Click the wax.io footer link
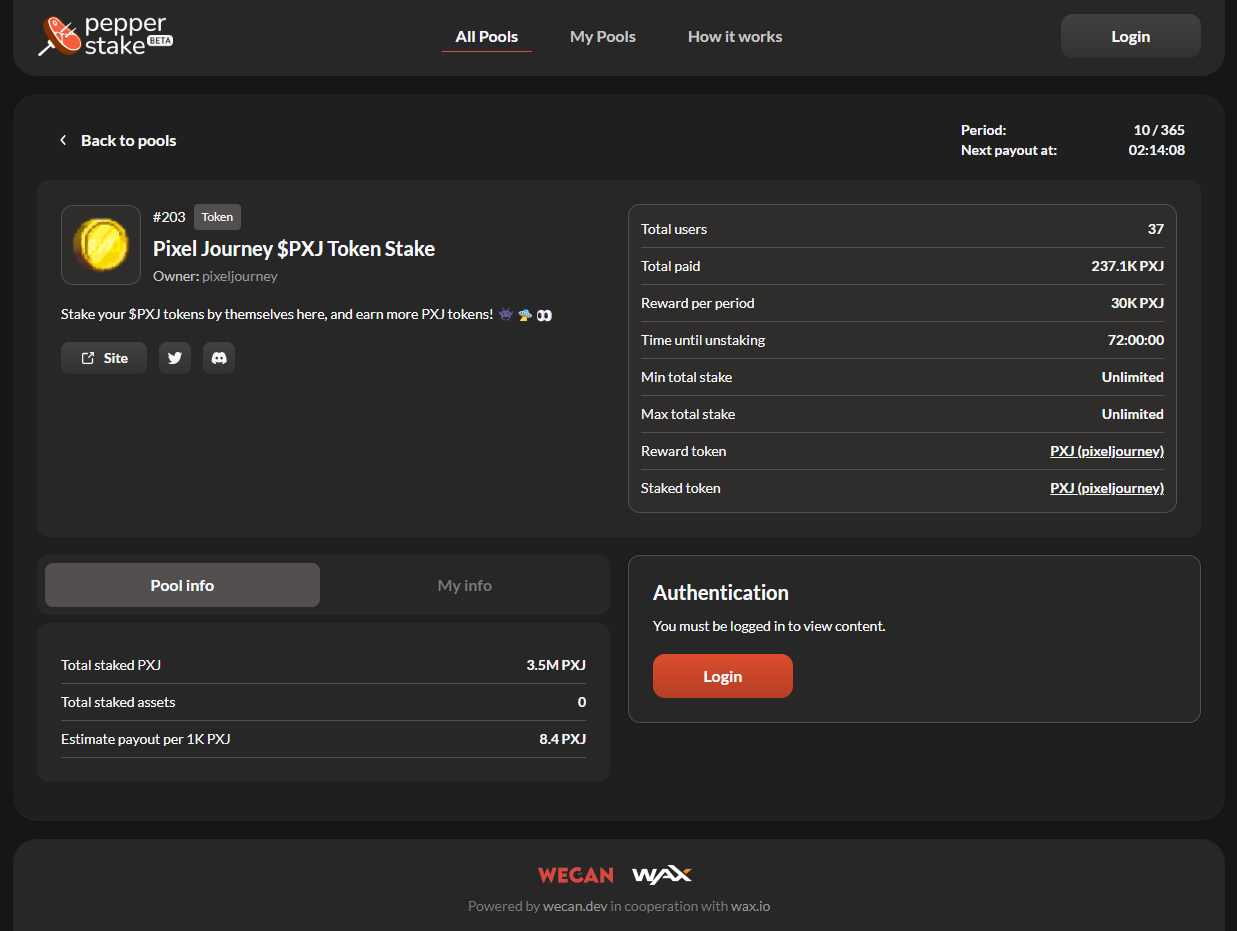This screenshot has width=1237, height=931. (x=749, y=906)
